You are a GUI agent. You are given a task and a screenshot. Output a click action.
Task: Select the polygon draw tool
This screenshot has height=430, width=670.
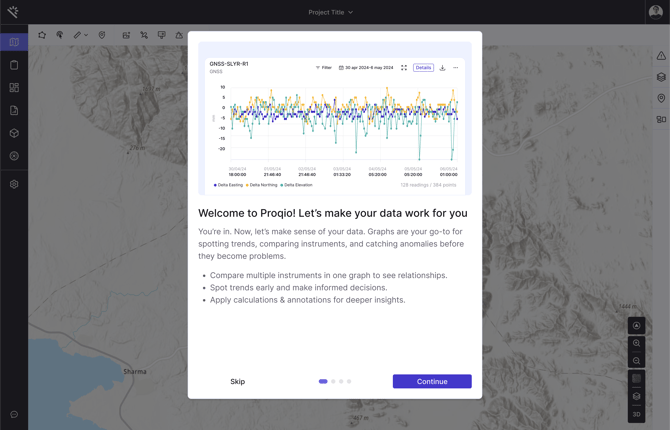(42, 35)
